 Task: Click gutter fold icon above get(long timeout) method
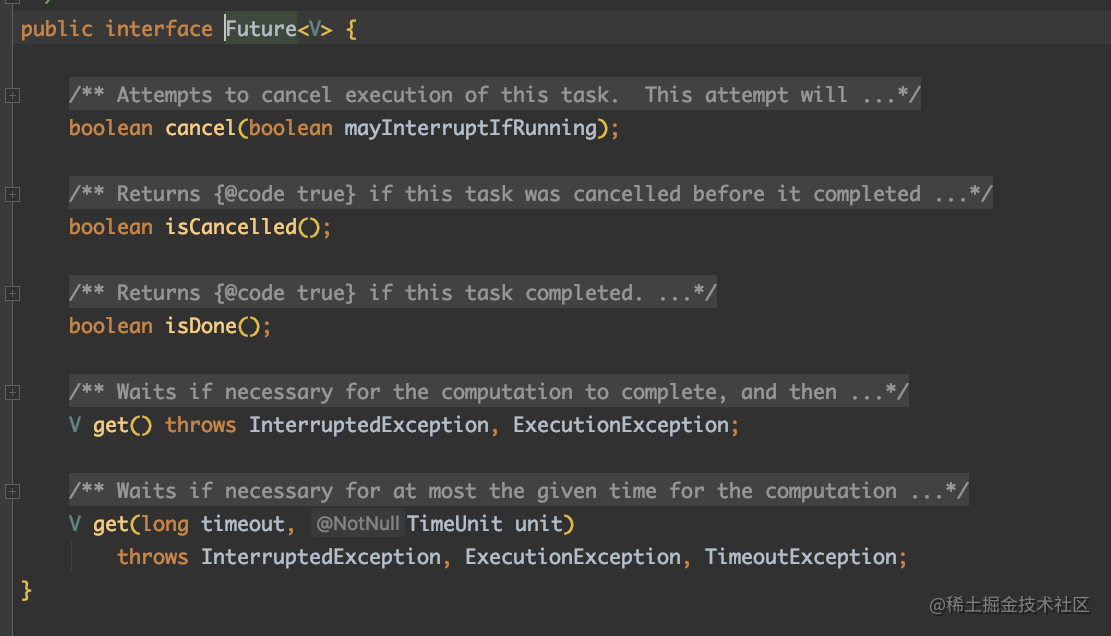coord(12,491)
